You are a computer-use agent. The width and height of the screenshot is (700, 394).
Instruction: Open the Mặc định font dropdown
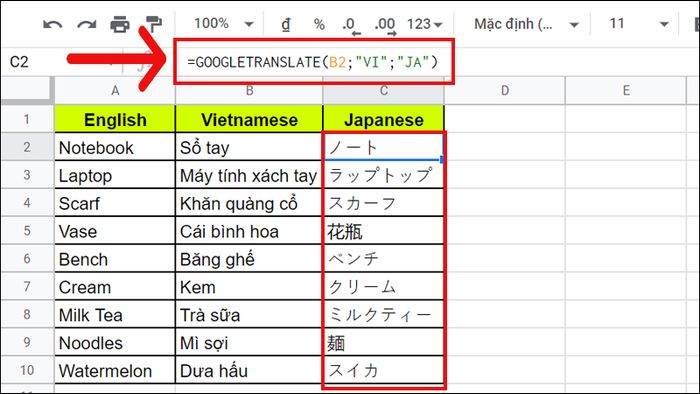click(x=526, y=24)
